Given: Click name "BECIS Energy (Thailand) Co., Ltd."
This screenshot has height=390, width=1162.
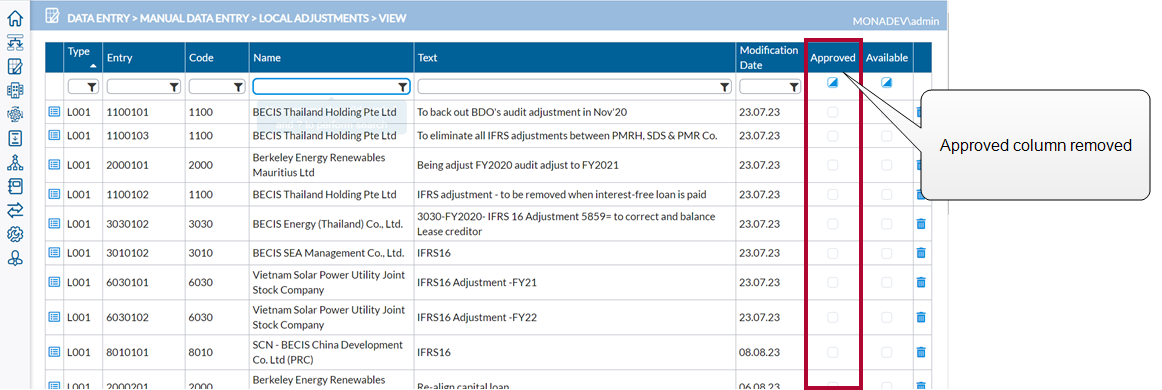Looking at the screenshot, I should 328,224.
